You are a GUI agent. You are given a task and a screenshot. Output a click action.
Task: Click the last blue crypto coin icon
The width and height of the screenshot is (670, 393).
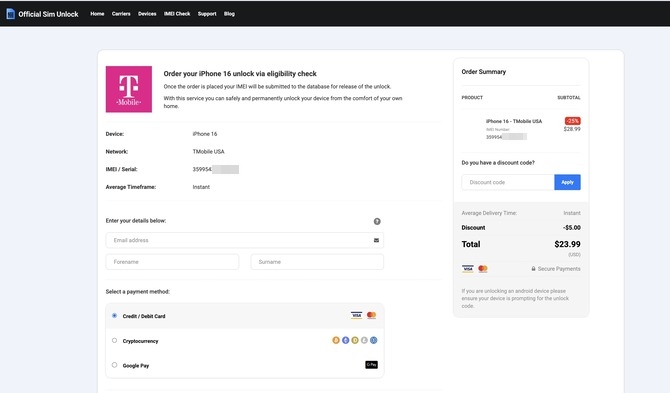(373, 340)
